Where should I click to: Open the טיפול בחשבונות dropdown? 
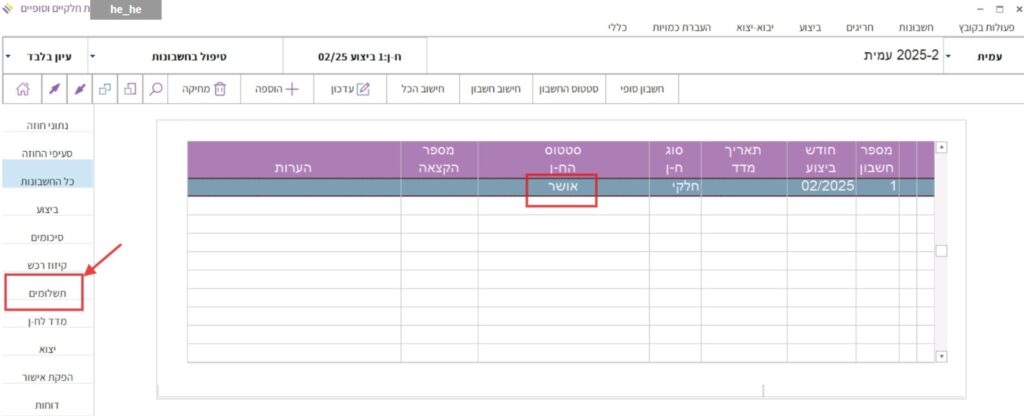pos(93,56)
